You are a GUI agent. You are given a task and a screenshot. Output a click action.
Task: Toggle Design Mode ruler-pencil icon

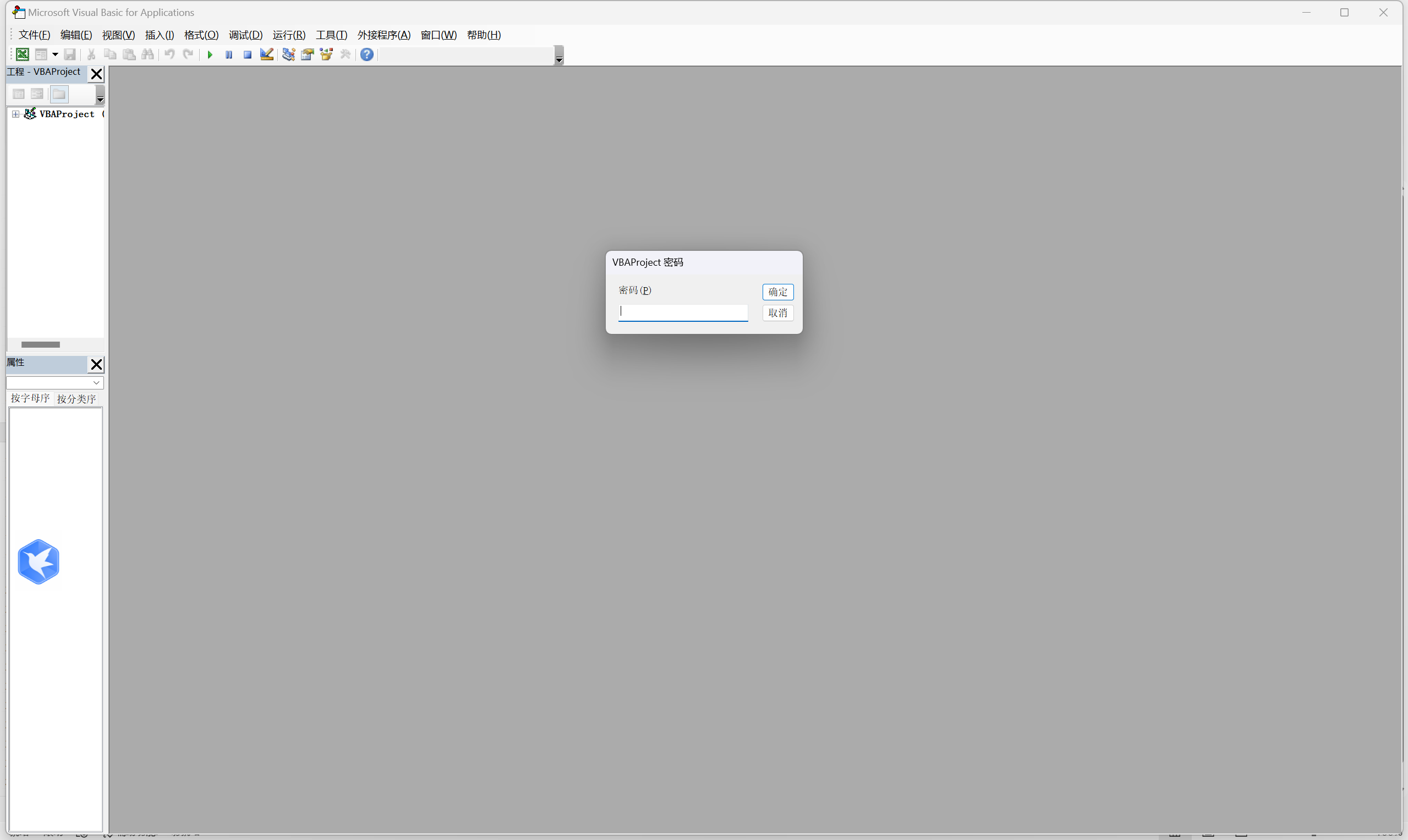[x=267, y=54]
